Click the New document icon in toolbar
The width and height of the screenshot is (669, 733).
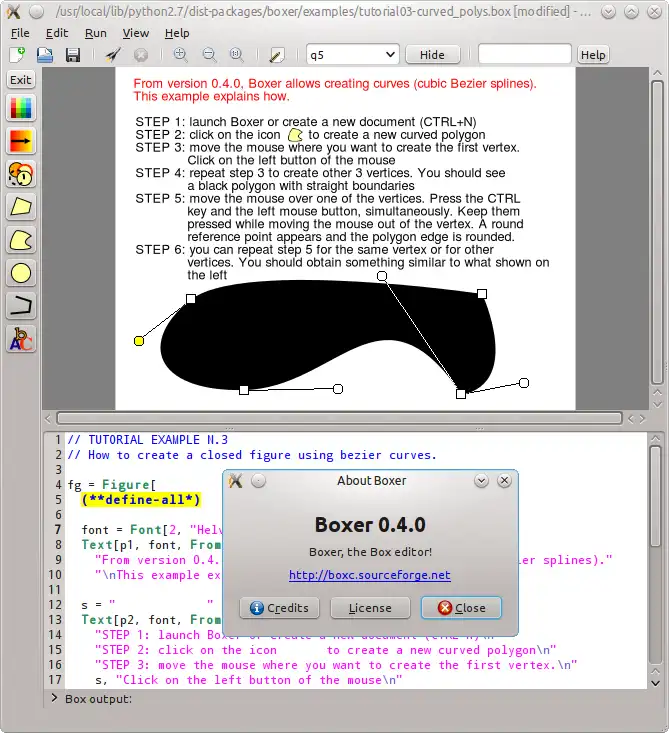(17, 55)
